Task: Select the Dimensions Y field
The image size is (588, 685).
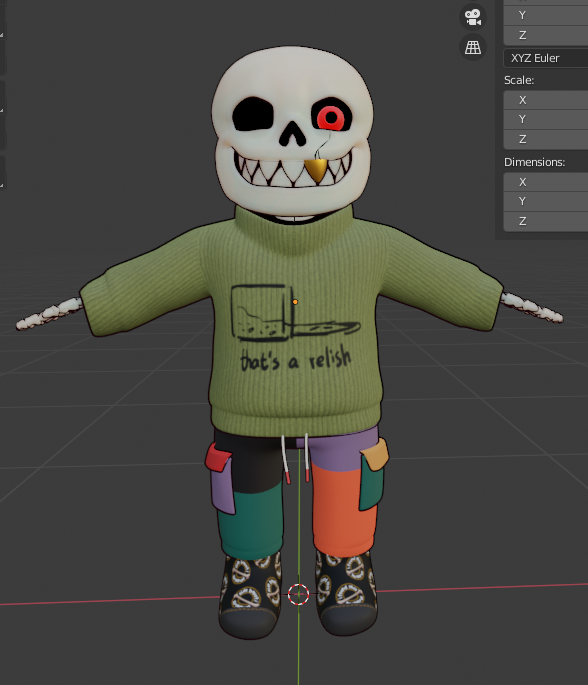Action: 546,201
